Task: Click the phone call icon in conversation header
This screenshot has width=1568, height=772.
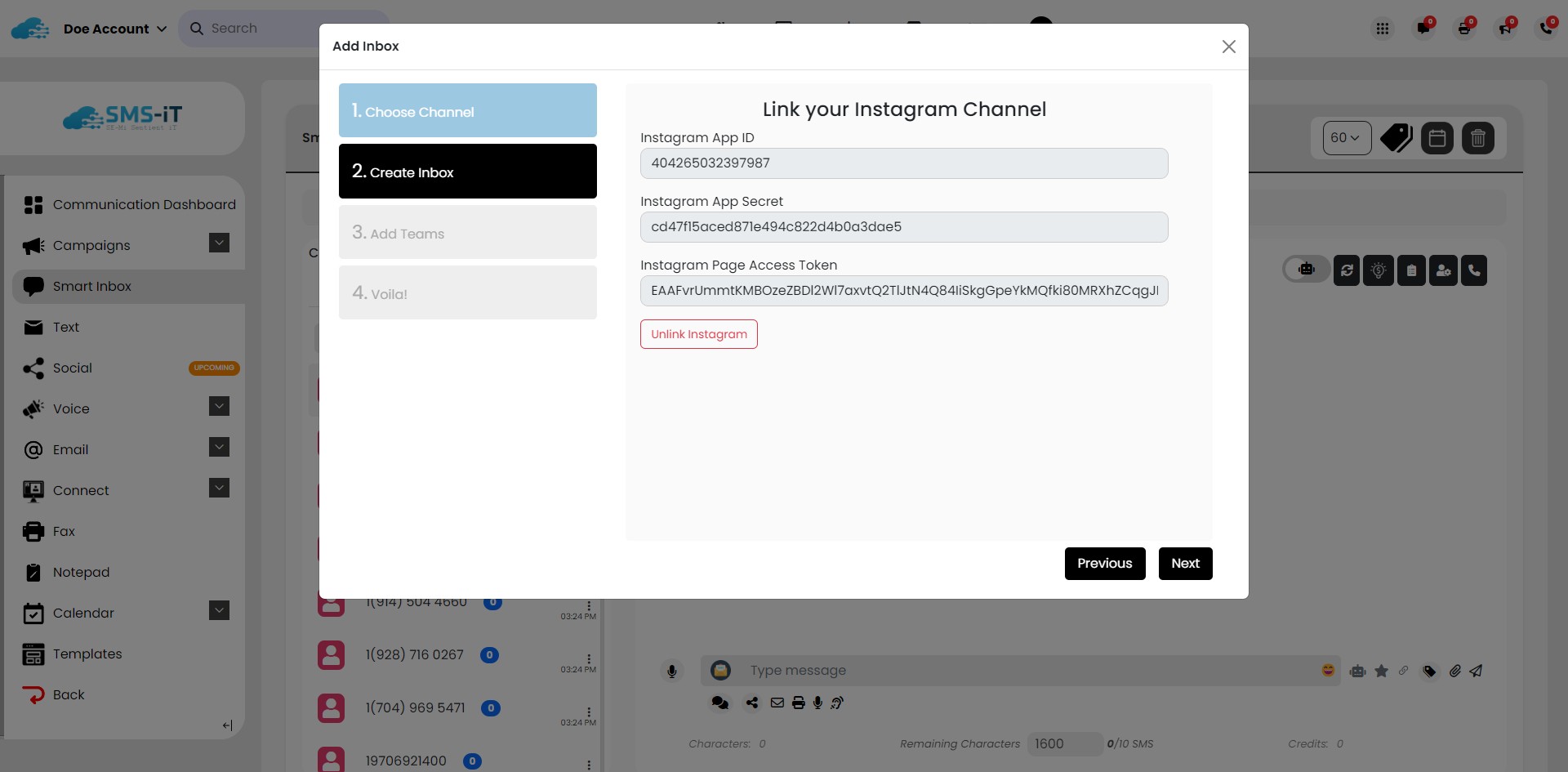Action: pos(1474,270)
